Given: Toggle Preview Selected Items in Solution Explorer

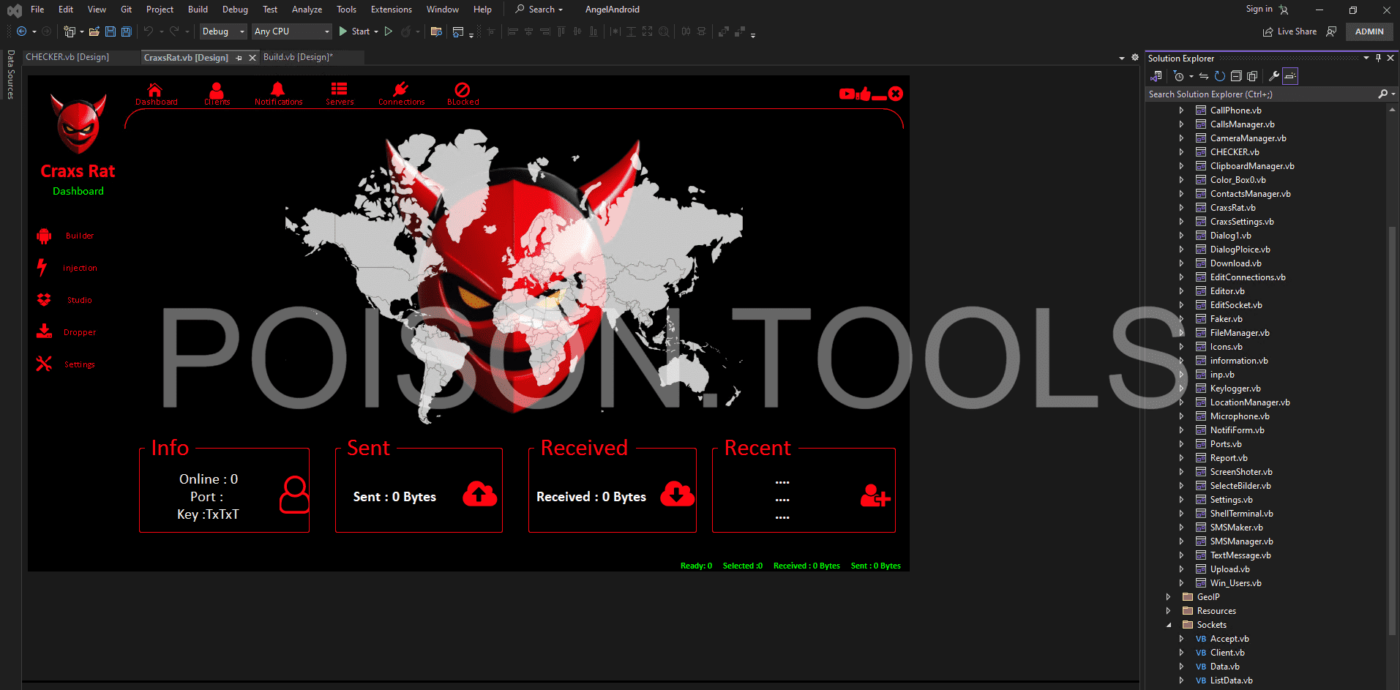Looking at the screenshot, I should 1290,76.
